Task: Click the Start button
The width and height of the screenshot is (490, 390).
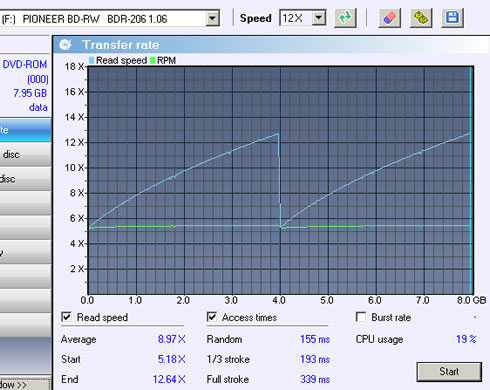Action: (449, 371)
